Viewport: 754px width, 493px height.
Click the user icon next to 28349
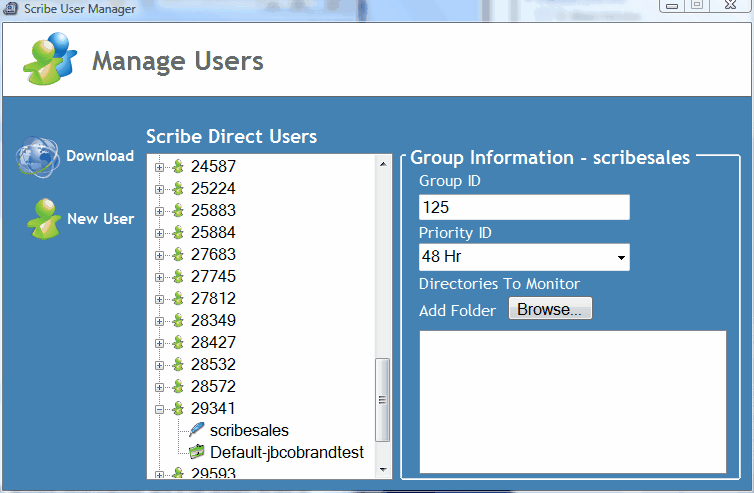coord(178,321)
